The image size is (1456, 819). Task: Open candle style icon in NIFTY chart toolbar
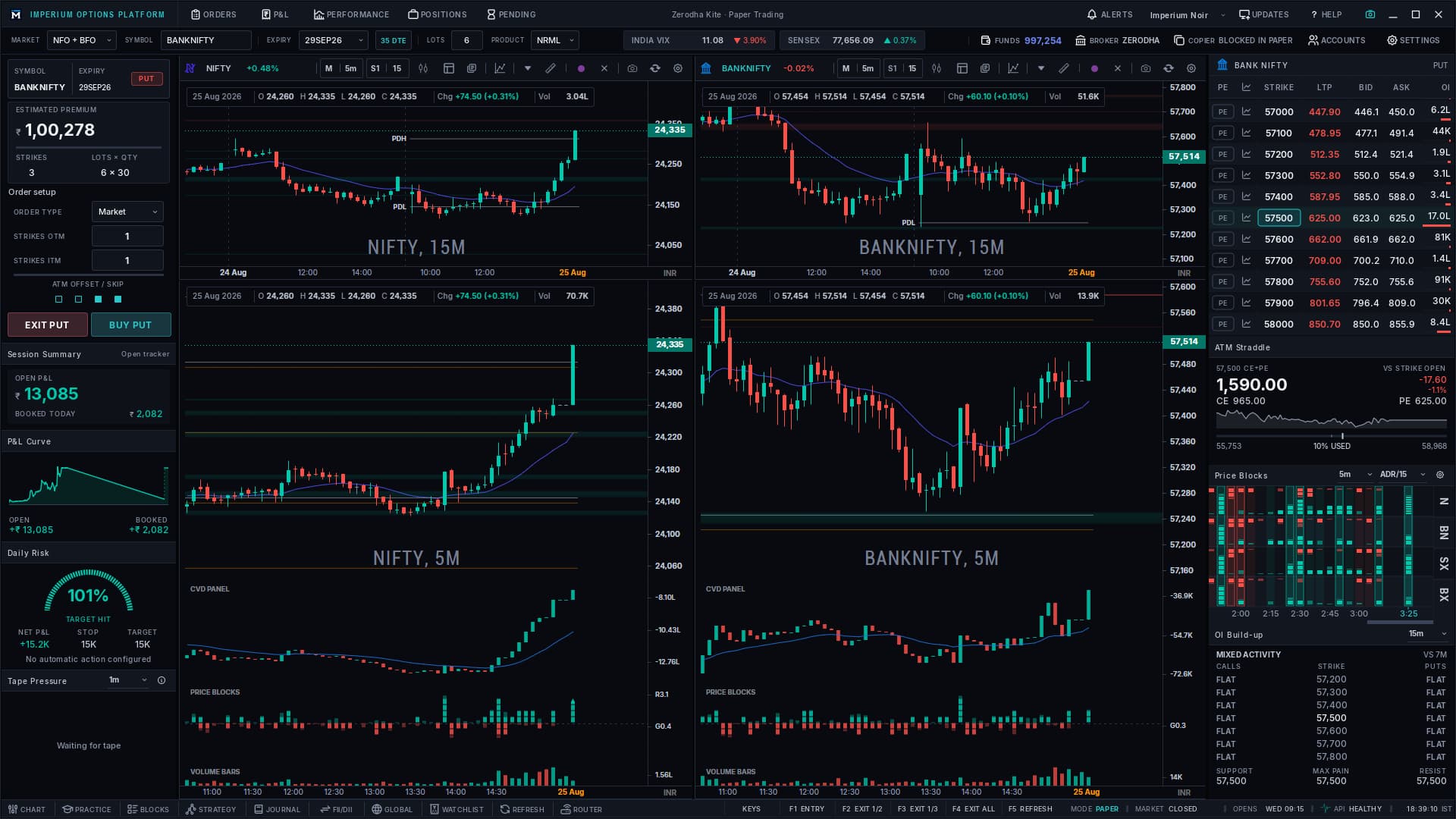pyautogui.click(x=423, y=68)
